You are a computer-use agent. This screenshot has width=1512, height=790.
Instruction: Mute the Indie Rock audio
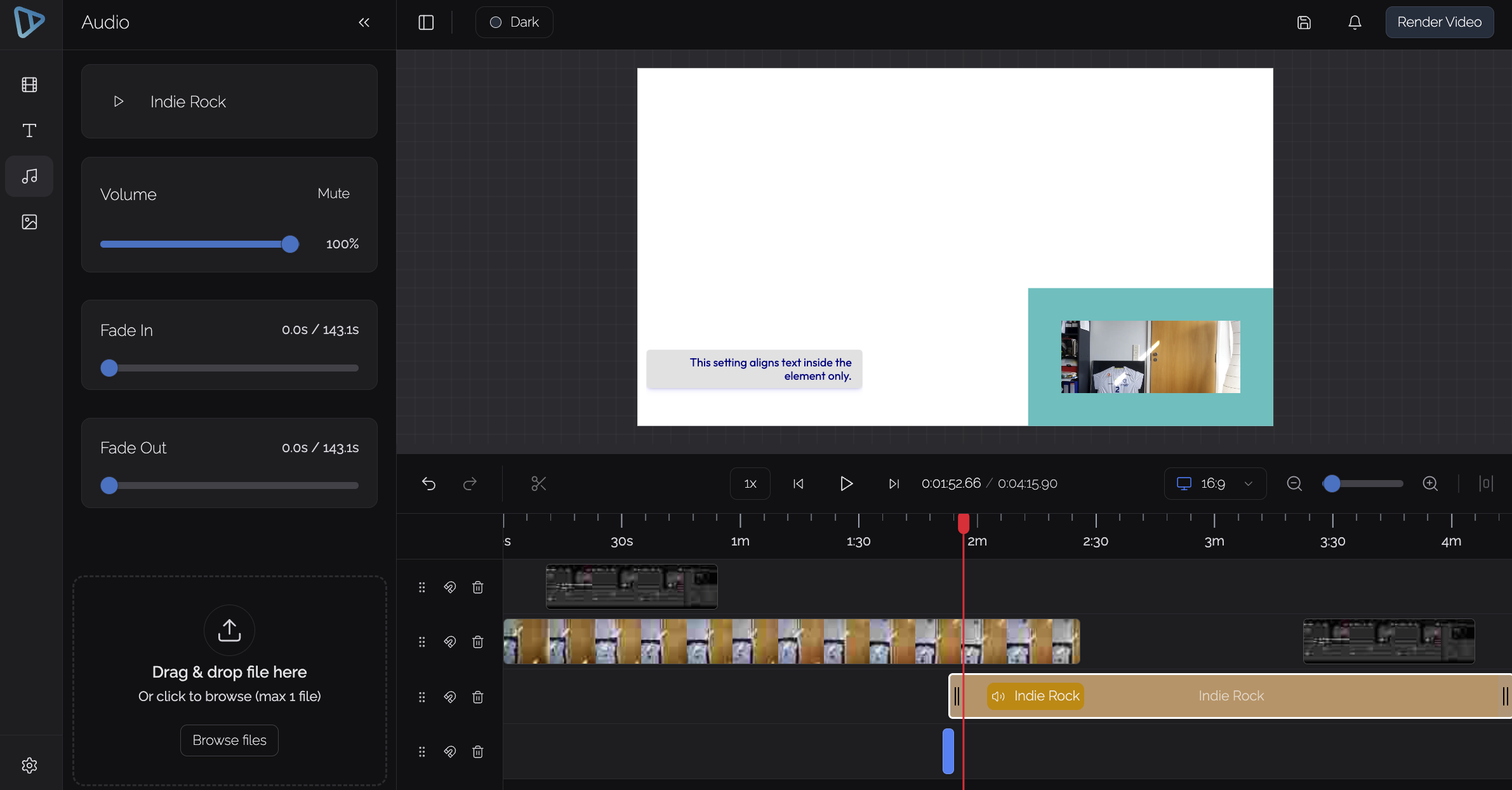pos(333,194)
